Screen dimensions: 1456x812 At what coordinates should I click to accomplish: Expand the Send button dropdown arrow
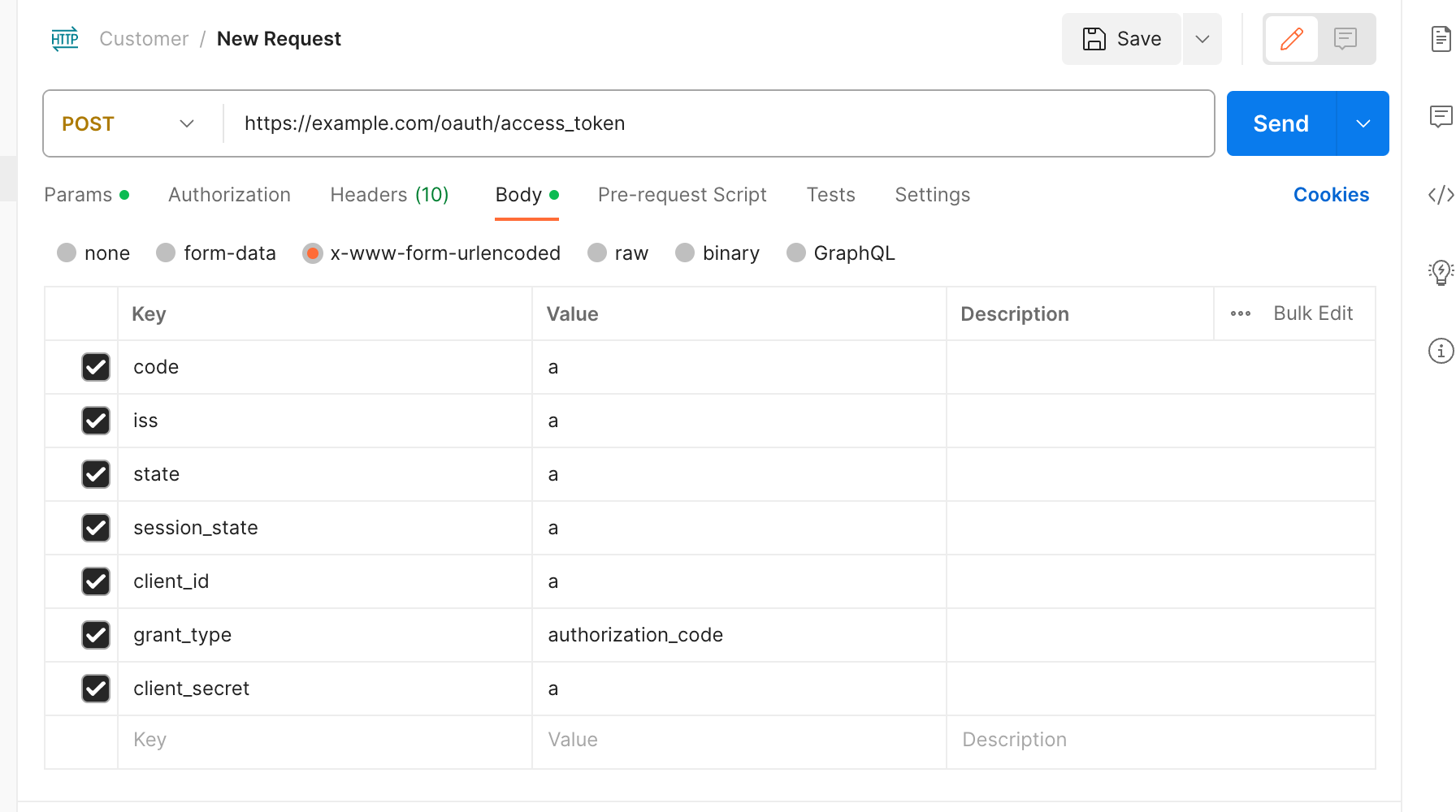(1363, 123)
